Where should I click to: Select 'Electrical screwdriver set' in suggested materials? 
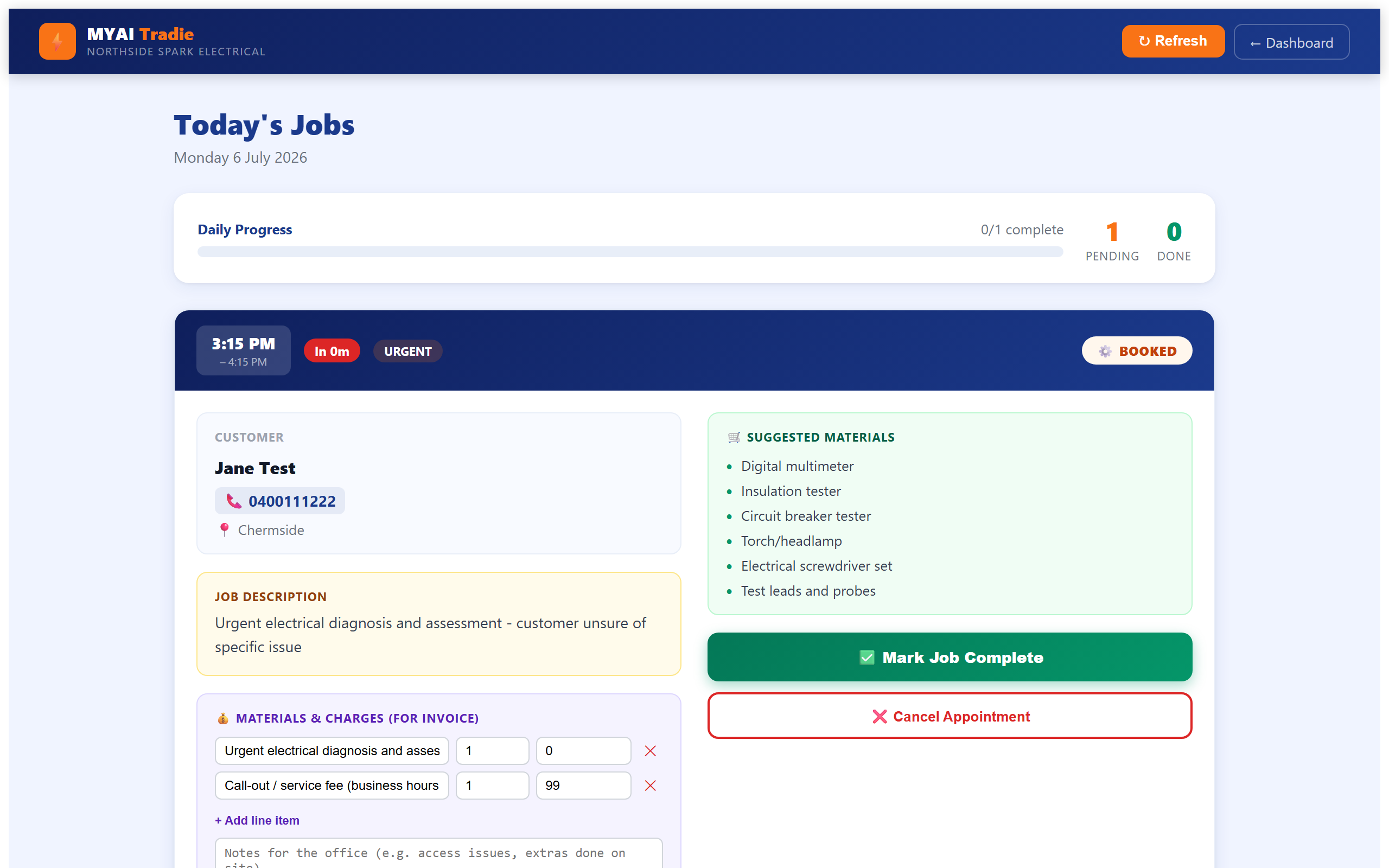[816, 566]
